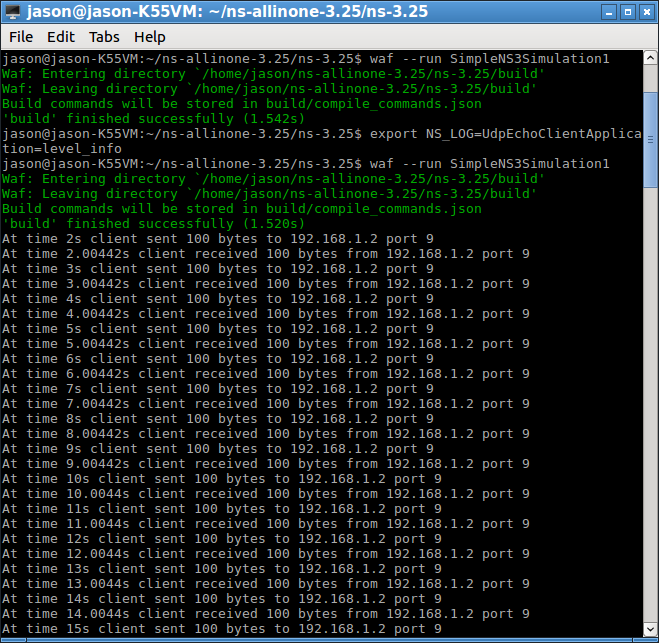
Task: Click the scrollbar track below the thumb
Action: (x=650, y=403)
